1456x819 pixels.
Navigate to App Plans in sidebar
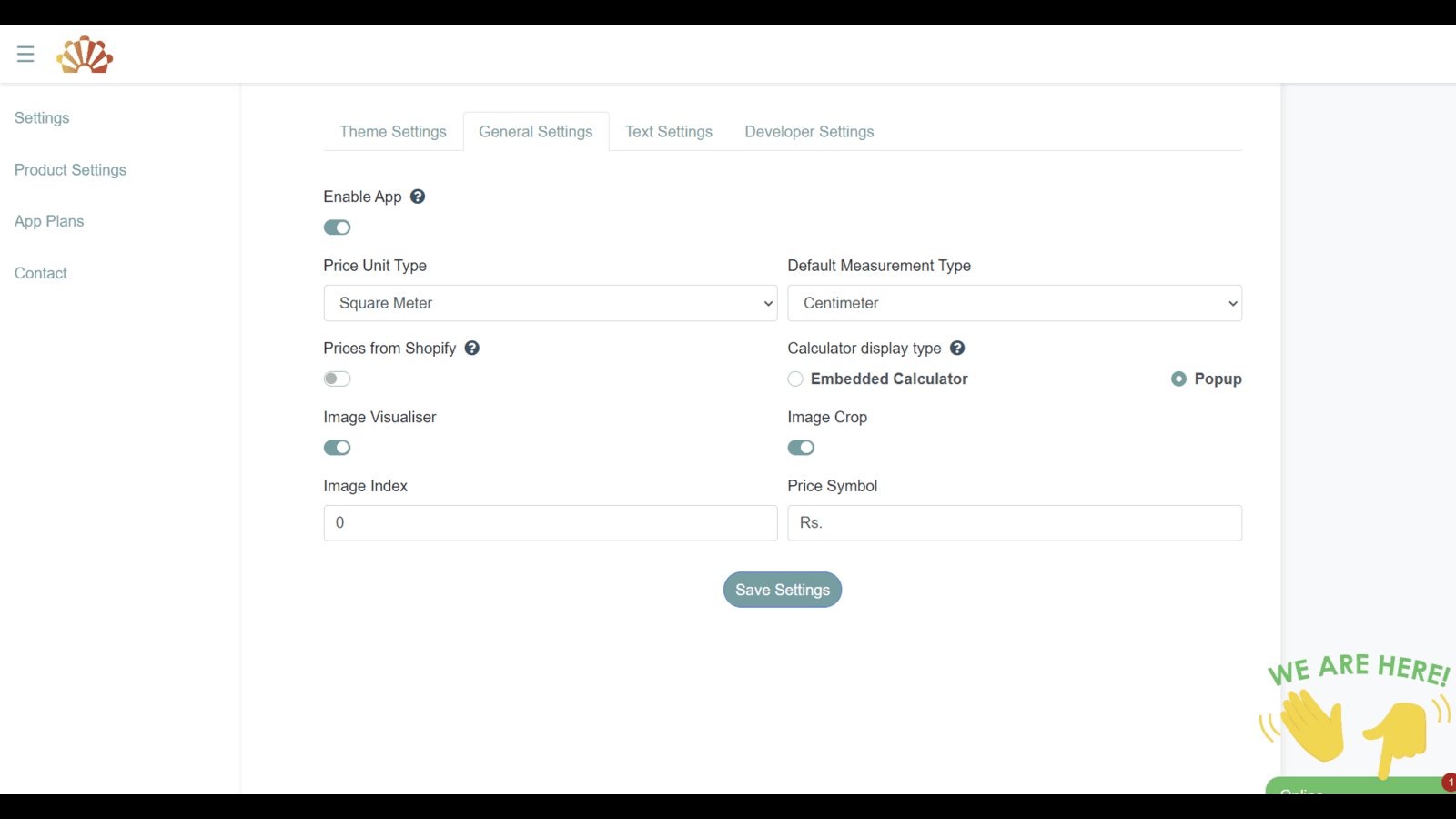point(48,221)
